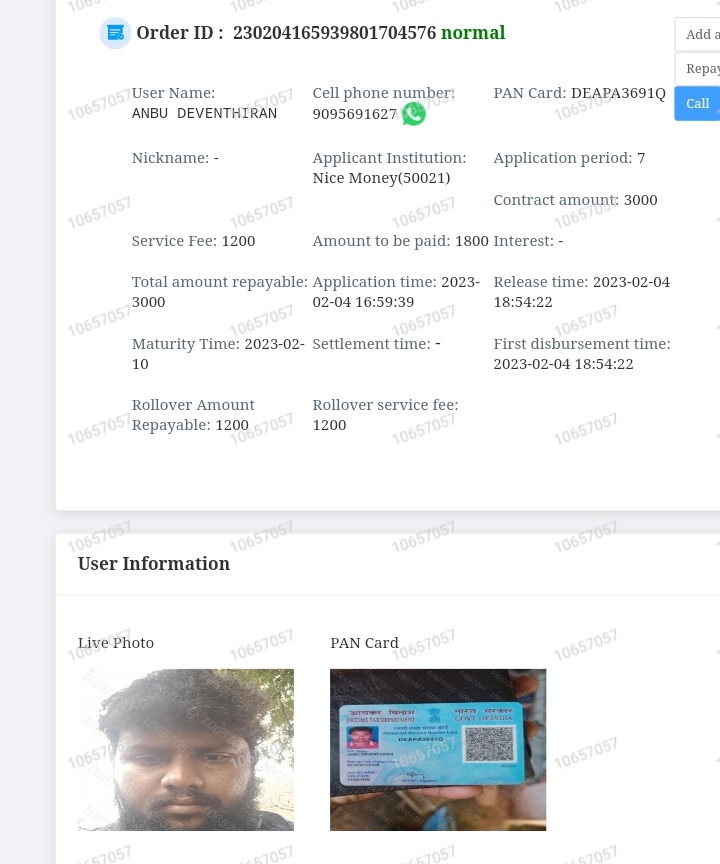Click the user name ANBU DEVENTHIRAN
Image resolution: width=720 pixels, height=864 pixels.
coord(204,114)
